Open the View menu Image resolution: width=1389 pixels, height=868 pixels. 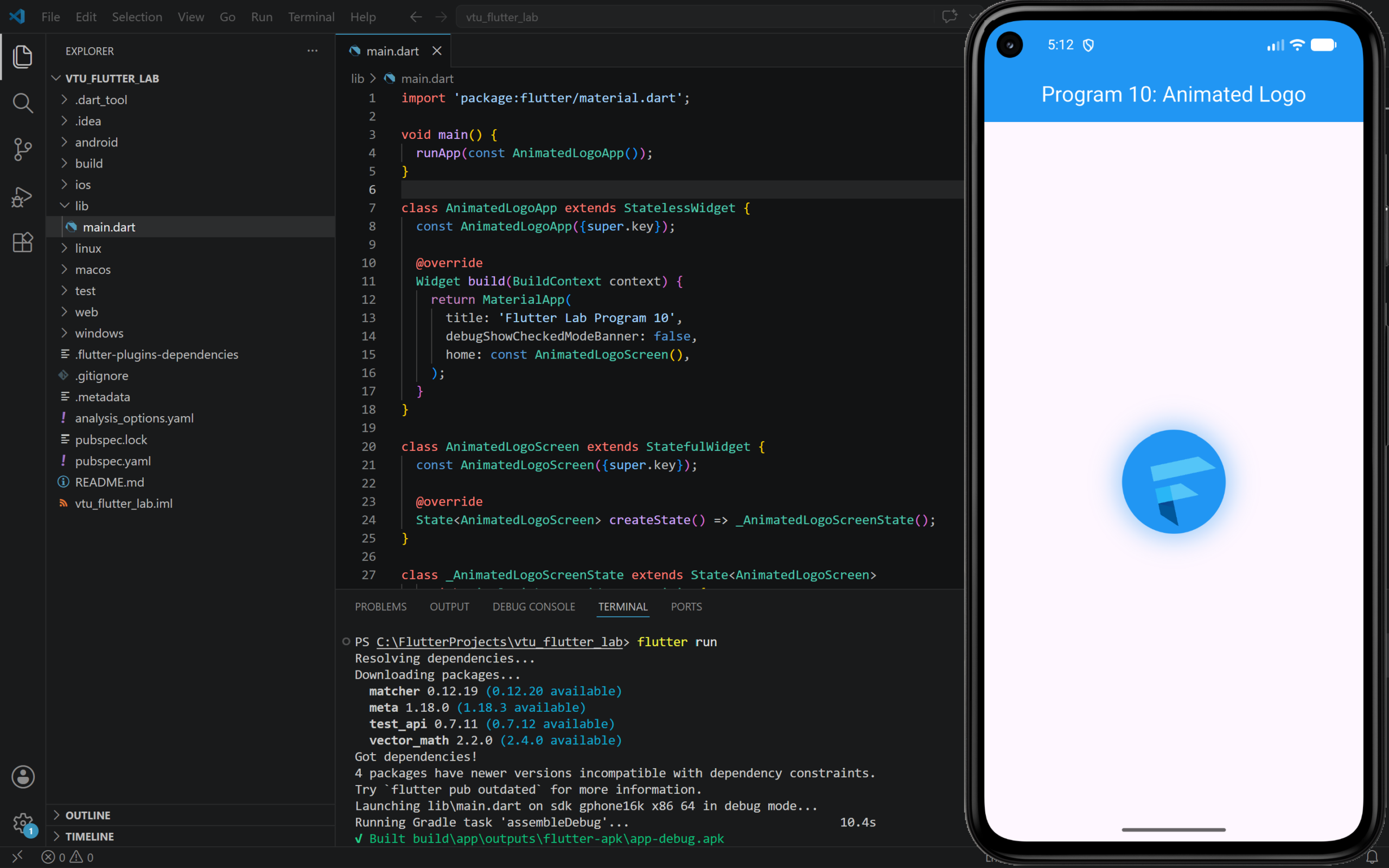[x=191, y=17]
